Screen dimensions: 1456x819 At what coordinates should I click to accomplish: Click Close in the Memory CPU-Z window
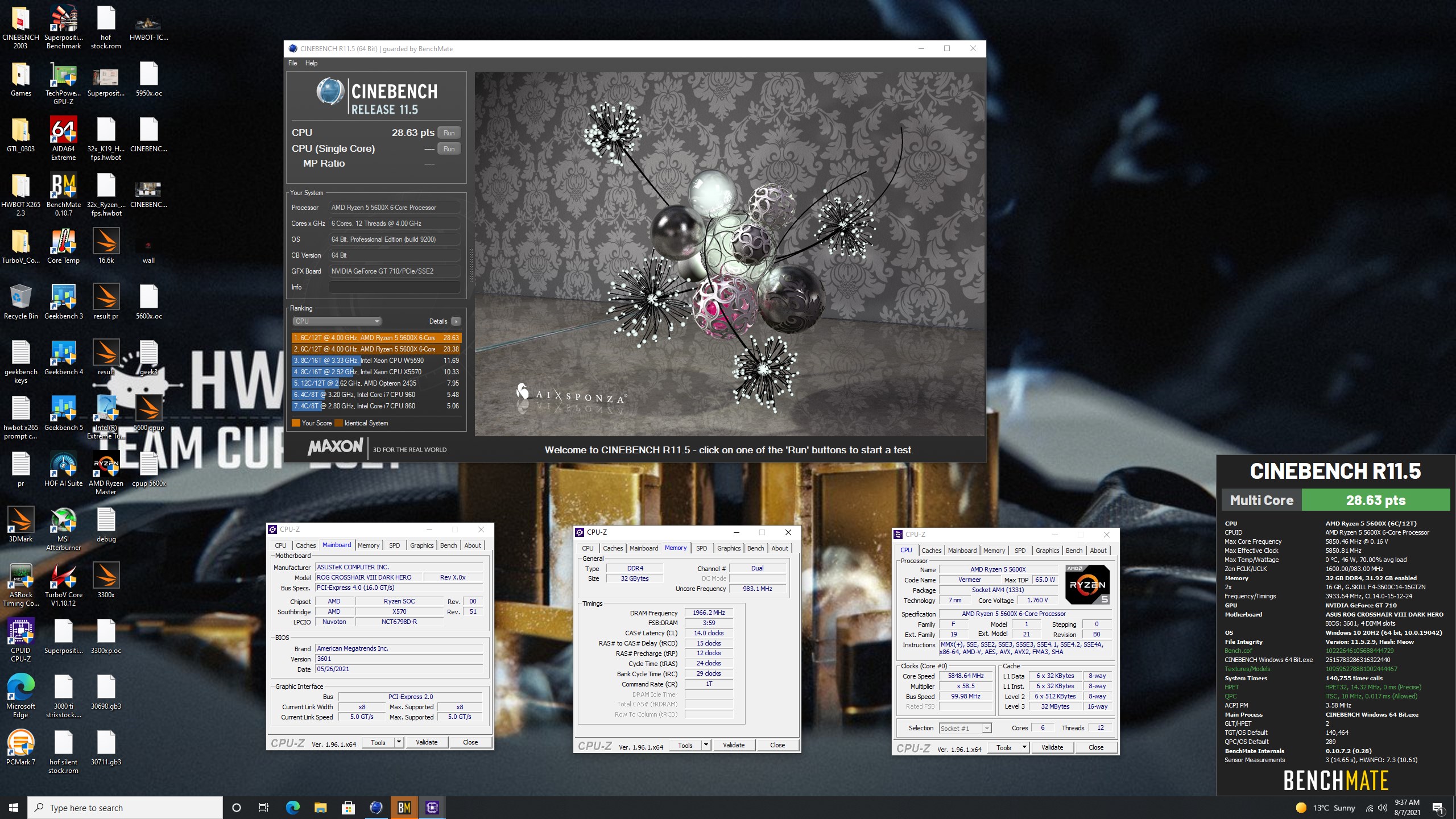[777, 745]
